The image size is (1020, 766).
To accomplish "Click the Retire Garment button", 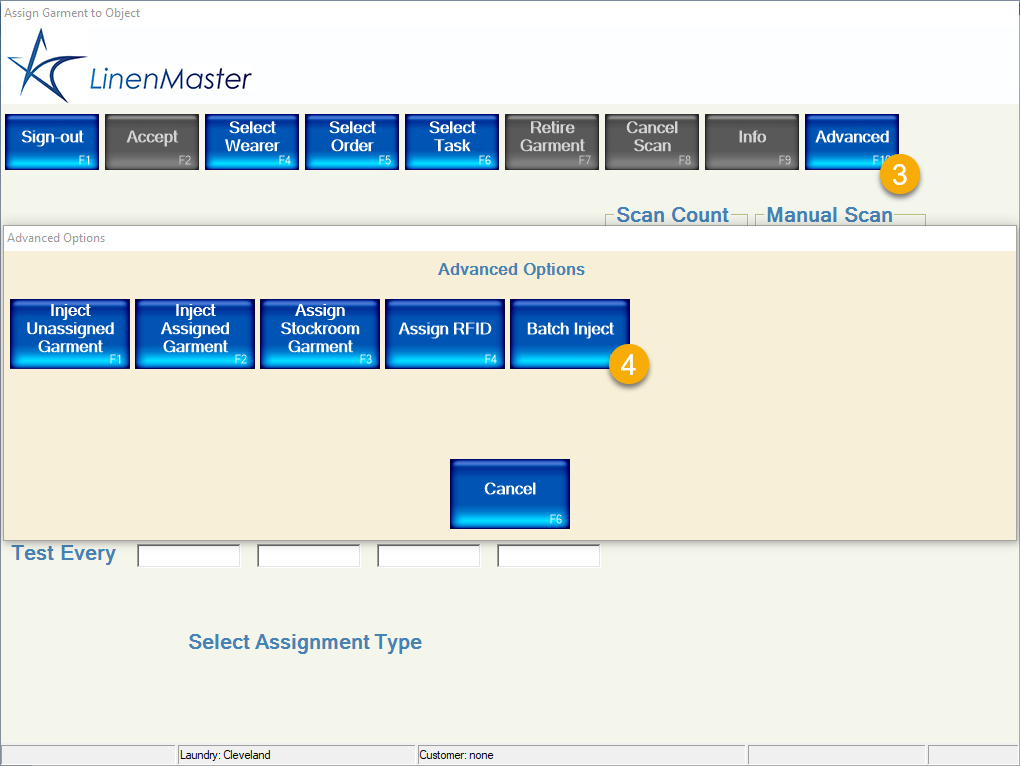I will click(x=552, y=141).
